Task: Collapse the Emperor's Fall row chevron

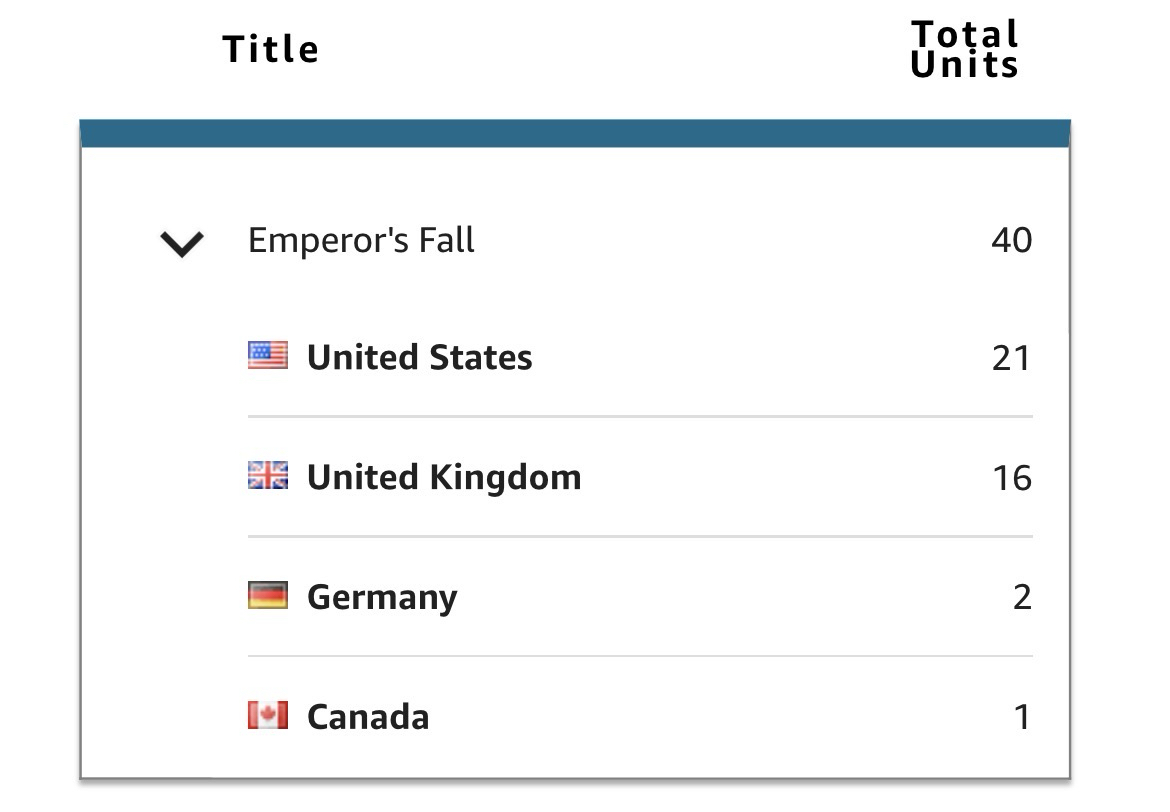Action: click(182, 244)
